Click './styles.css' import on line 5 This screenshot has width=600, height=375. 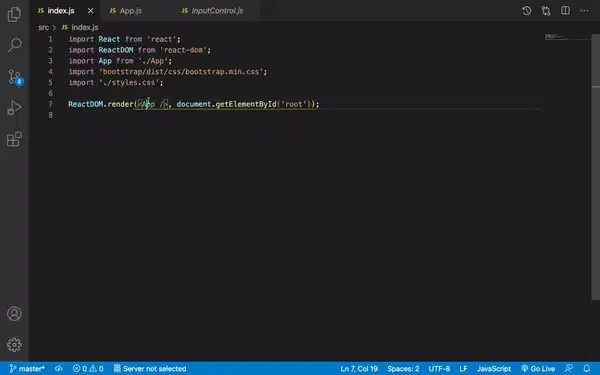point(130,83)
